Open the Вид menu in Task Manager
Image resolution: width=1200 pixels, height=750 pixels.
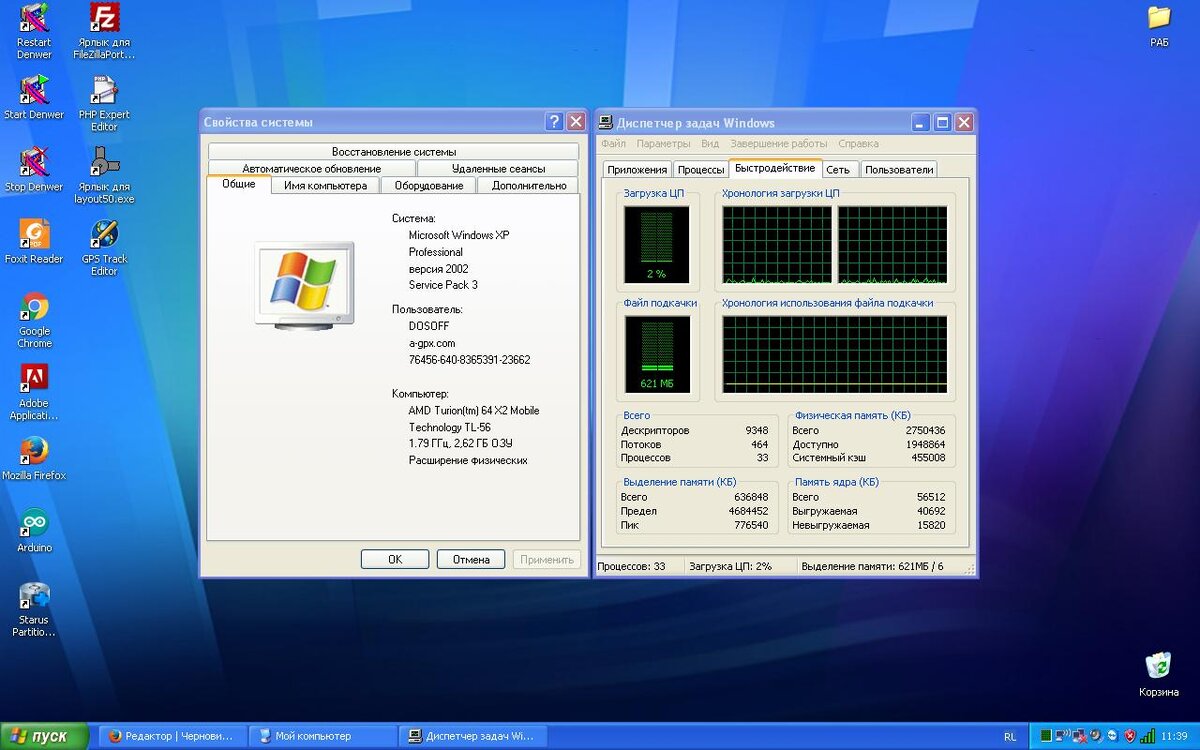point(710,144)
